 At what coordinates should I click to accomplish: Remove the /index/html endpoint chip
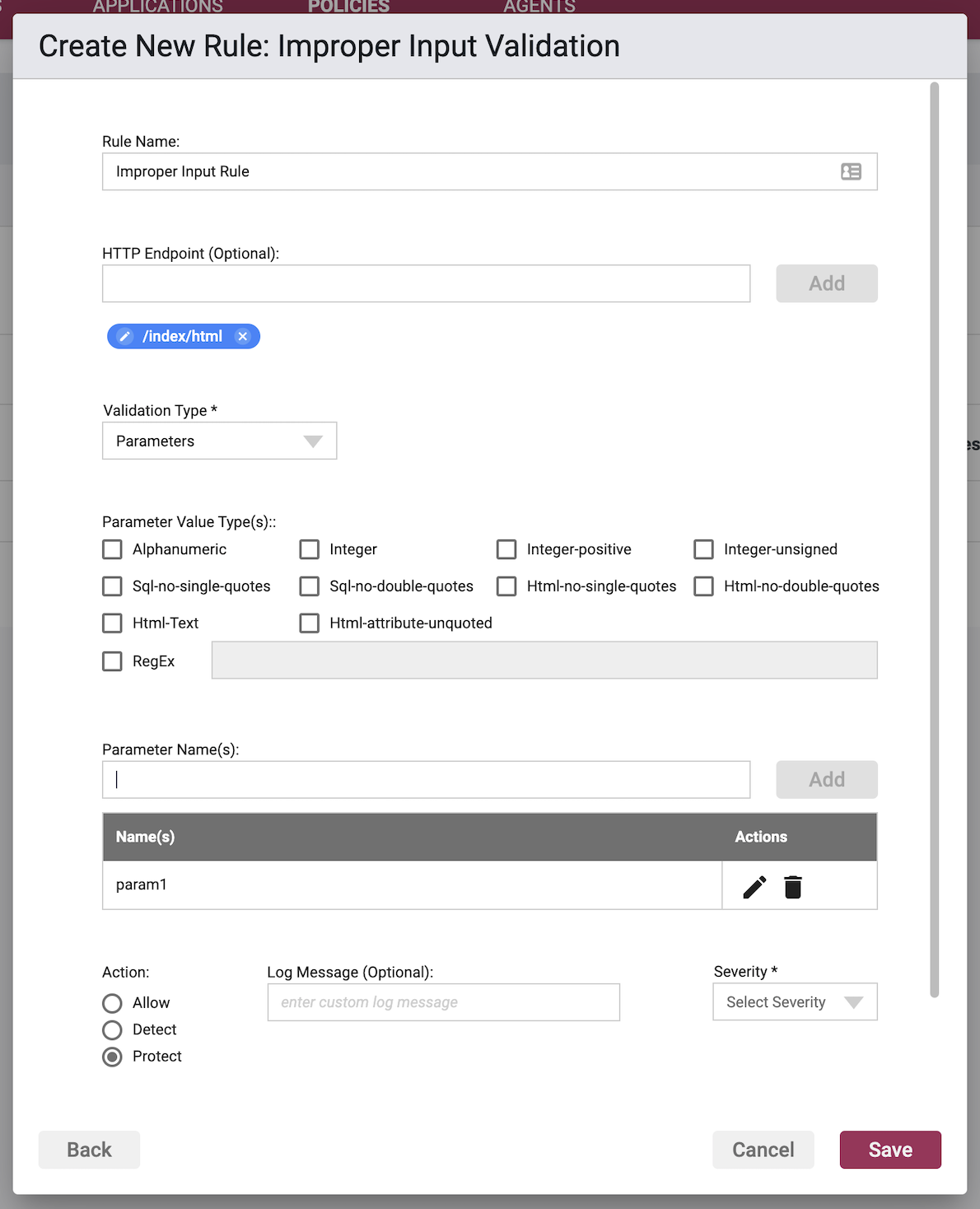tap(242, 336)
